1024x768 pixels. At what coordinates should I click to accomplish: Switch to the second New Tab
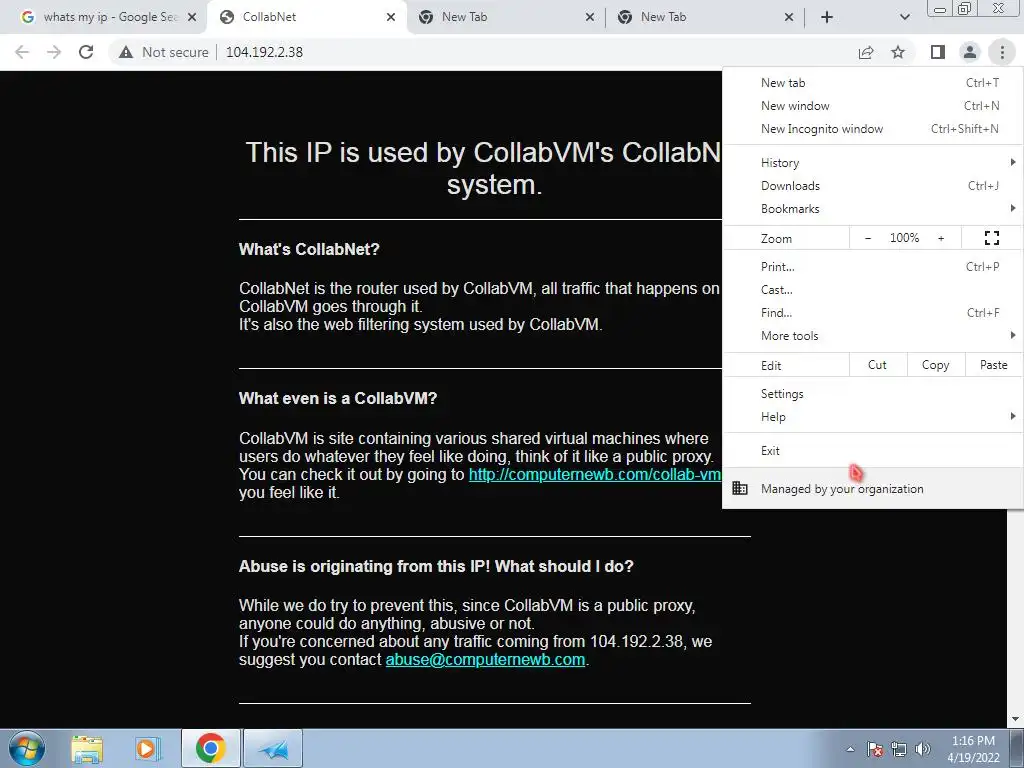tap(704, 18)
